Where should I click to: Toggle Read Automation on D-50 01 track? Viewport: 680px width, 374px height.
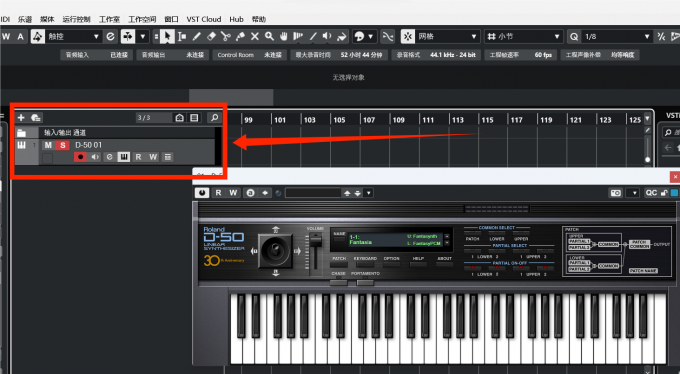138,157
